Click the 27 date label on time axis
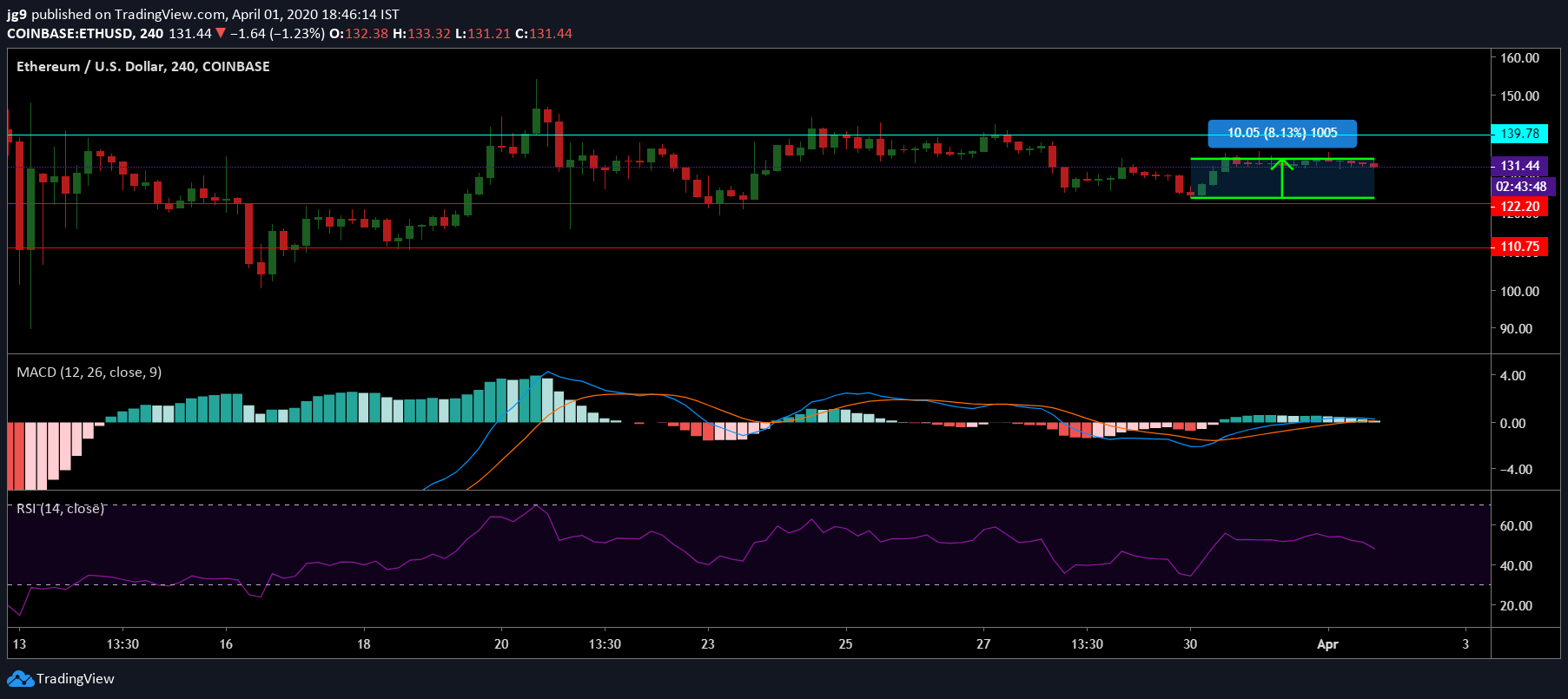This screenshot has height=699, width=1568. coord(983,644)
